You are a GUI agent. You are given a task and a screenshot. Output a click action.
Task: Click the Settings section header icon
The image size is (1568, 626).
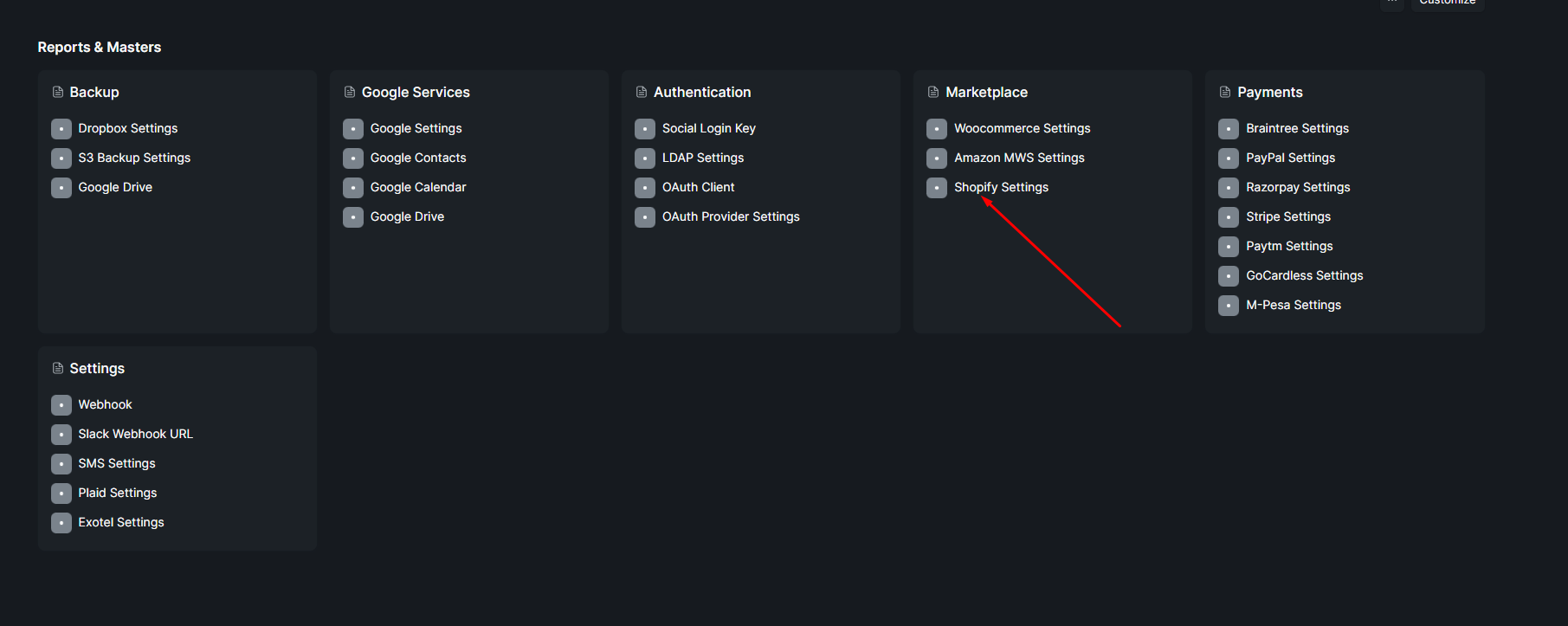[x=58, y=368]
